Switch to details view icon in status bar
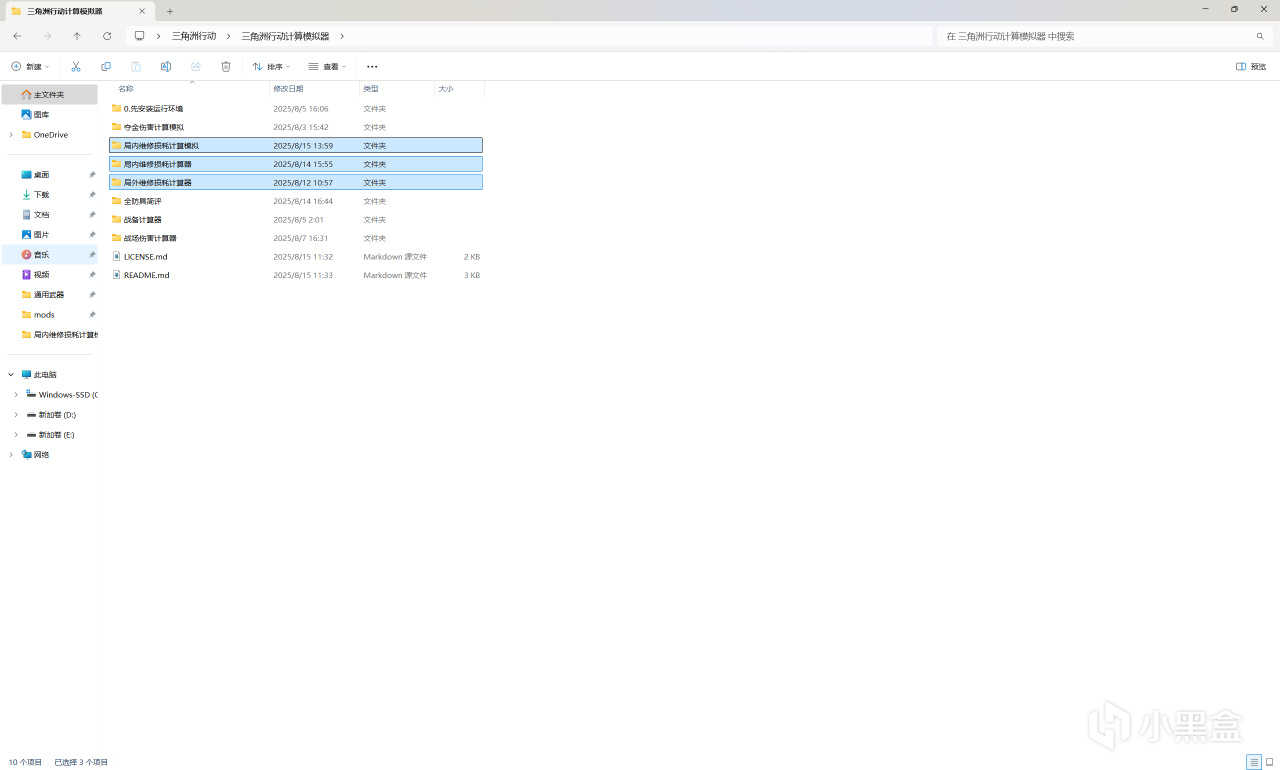Viewport: 1280px width, 770px height. pyautogui.click(x=1253, y=762)
